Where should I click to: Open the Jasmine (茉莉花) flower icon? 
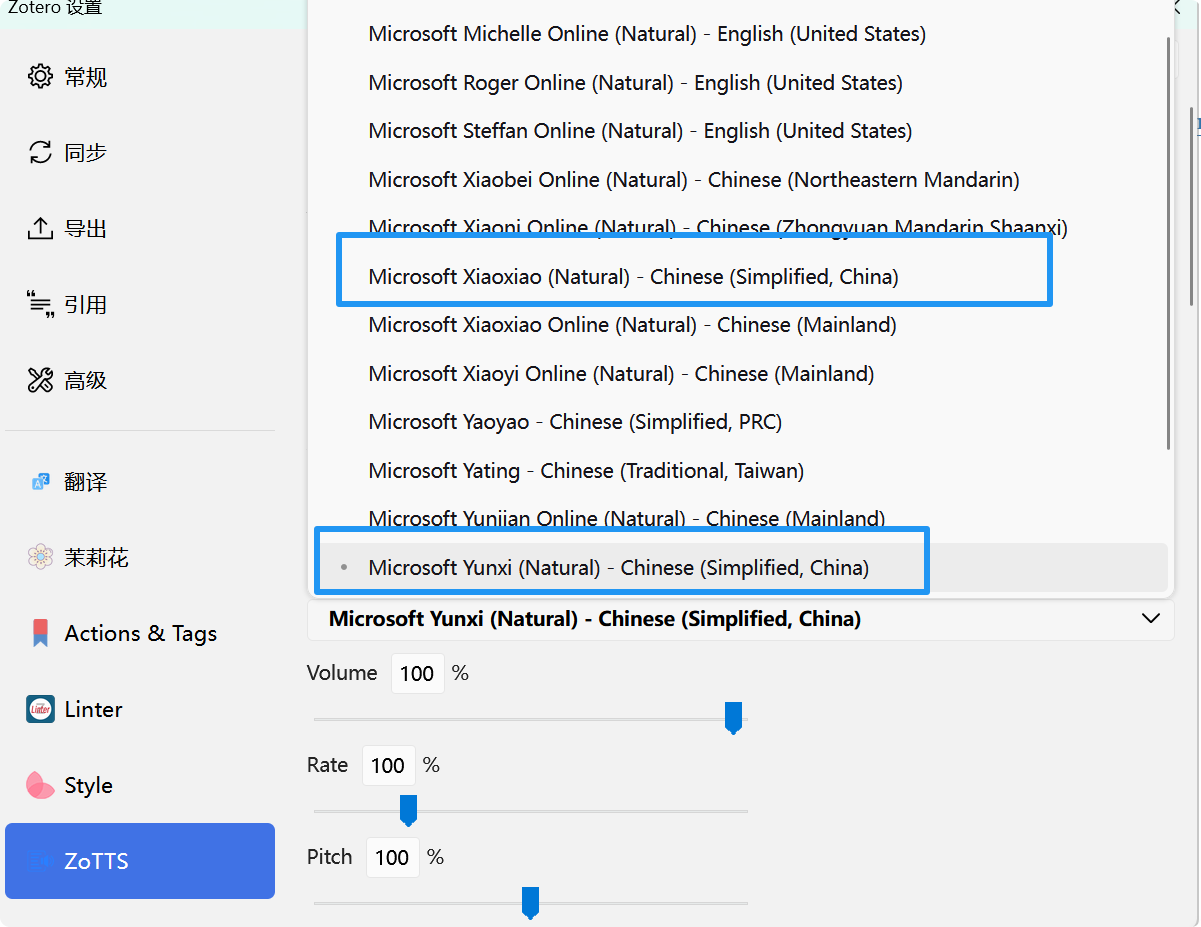coord(40,558)
